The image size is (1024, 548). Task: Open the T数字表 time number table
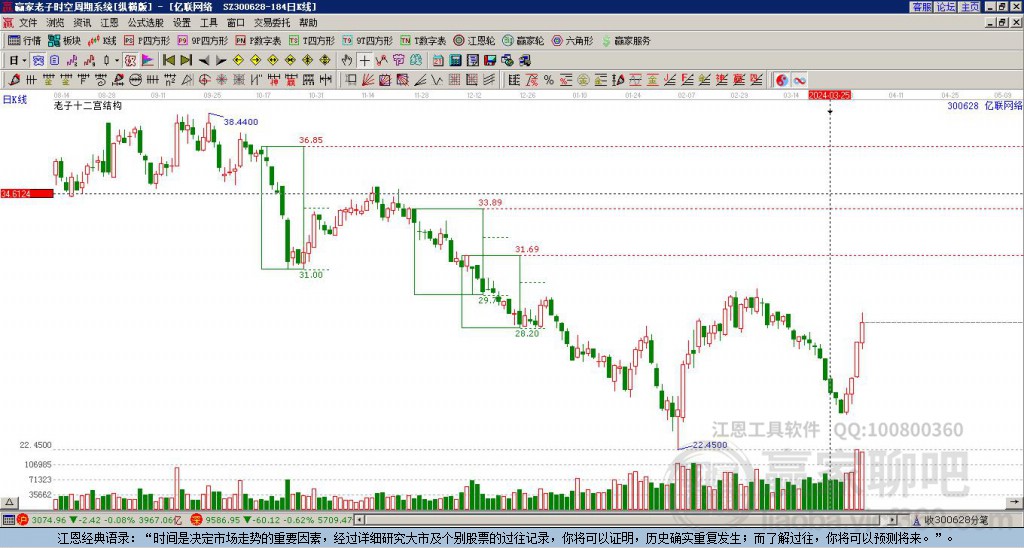[x=423, y=40]
